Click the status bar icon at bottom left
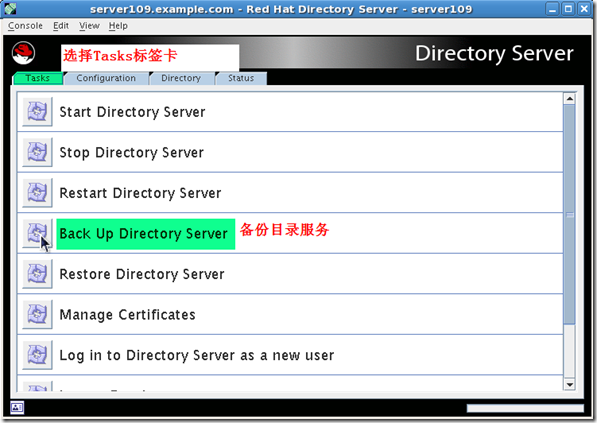The image size is (597, 423). [x=17, y=407]
